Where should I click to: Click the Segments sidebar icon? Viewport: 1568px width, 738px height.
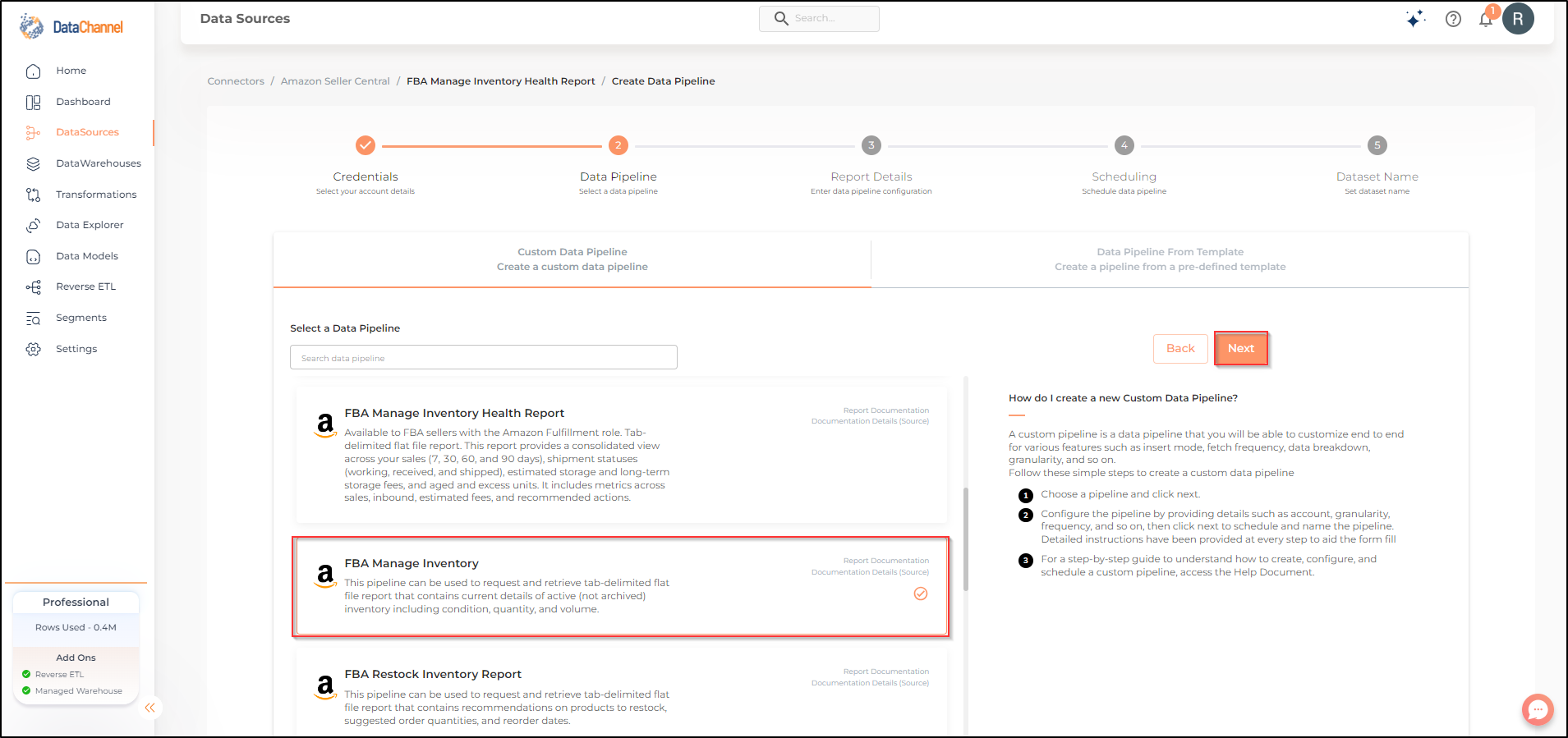click(x=33, y=319)
